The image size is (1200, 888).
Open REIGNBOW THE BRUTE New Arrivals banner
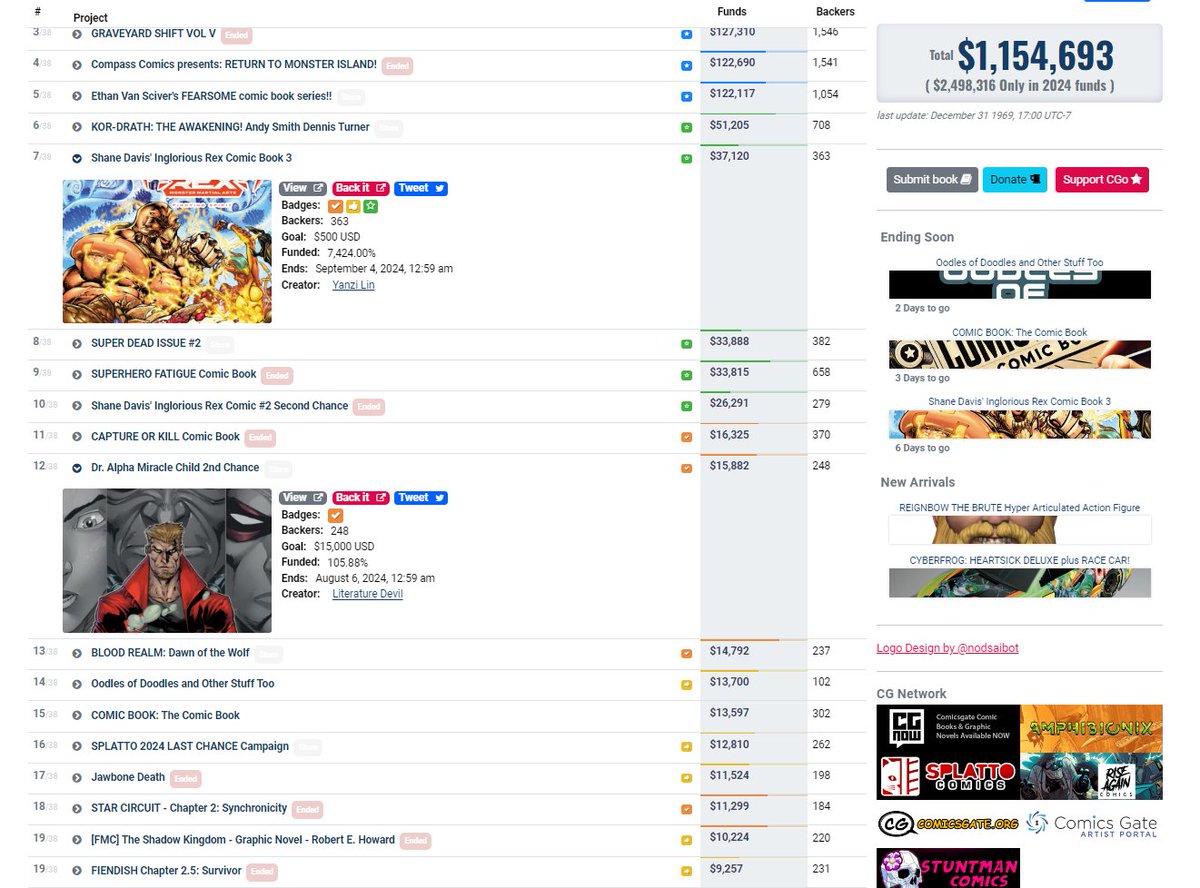pos(1020,529)
